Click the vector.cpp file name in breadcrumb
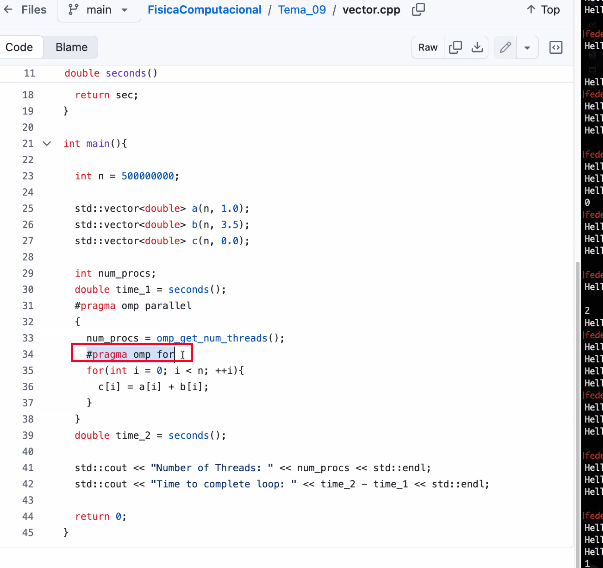603x568 pixels. pos(371,10)
